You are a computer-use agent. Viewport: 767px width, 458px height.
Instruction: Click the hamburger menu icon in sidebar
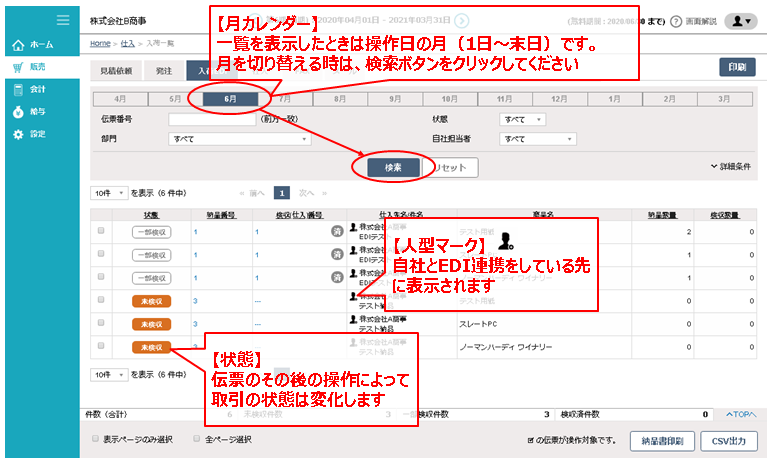click(63, 20)
